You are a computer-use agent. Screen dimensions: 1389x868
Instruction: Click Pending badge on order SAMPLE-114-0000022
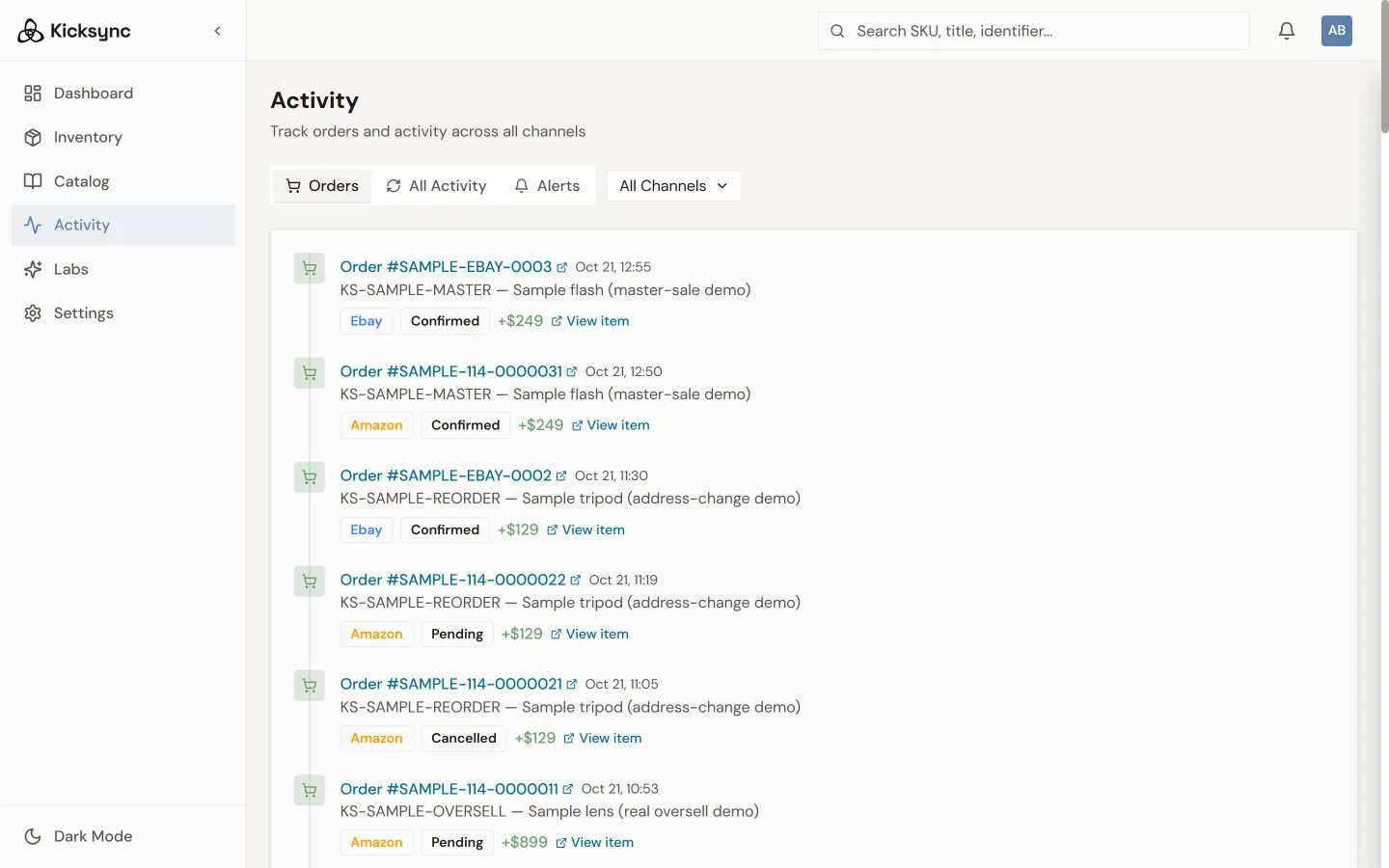coord(457,634)
